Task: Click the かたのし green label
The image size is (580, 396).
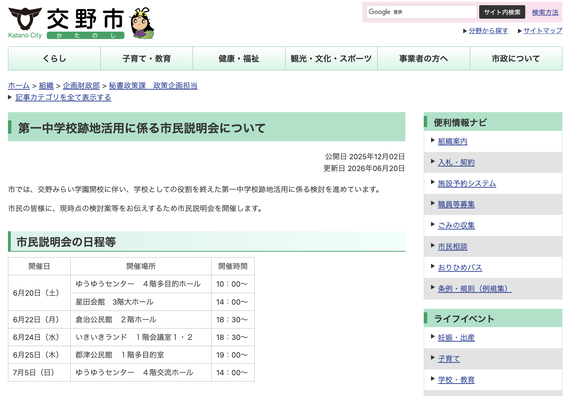Action: tap(85, 35)
